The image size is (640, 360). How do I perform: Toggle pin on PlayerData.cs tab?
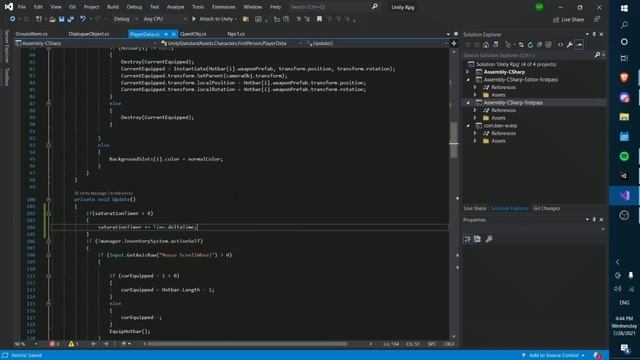[166, 34]
